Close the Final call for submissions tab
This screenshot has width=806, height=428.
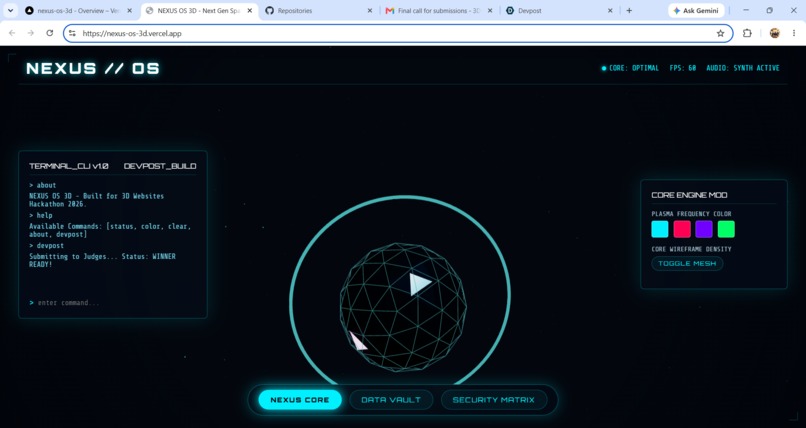point(490,10)
